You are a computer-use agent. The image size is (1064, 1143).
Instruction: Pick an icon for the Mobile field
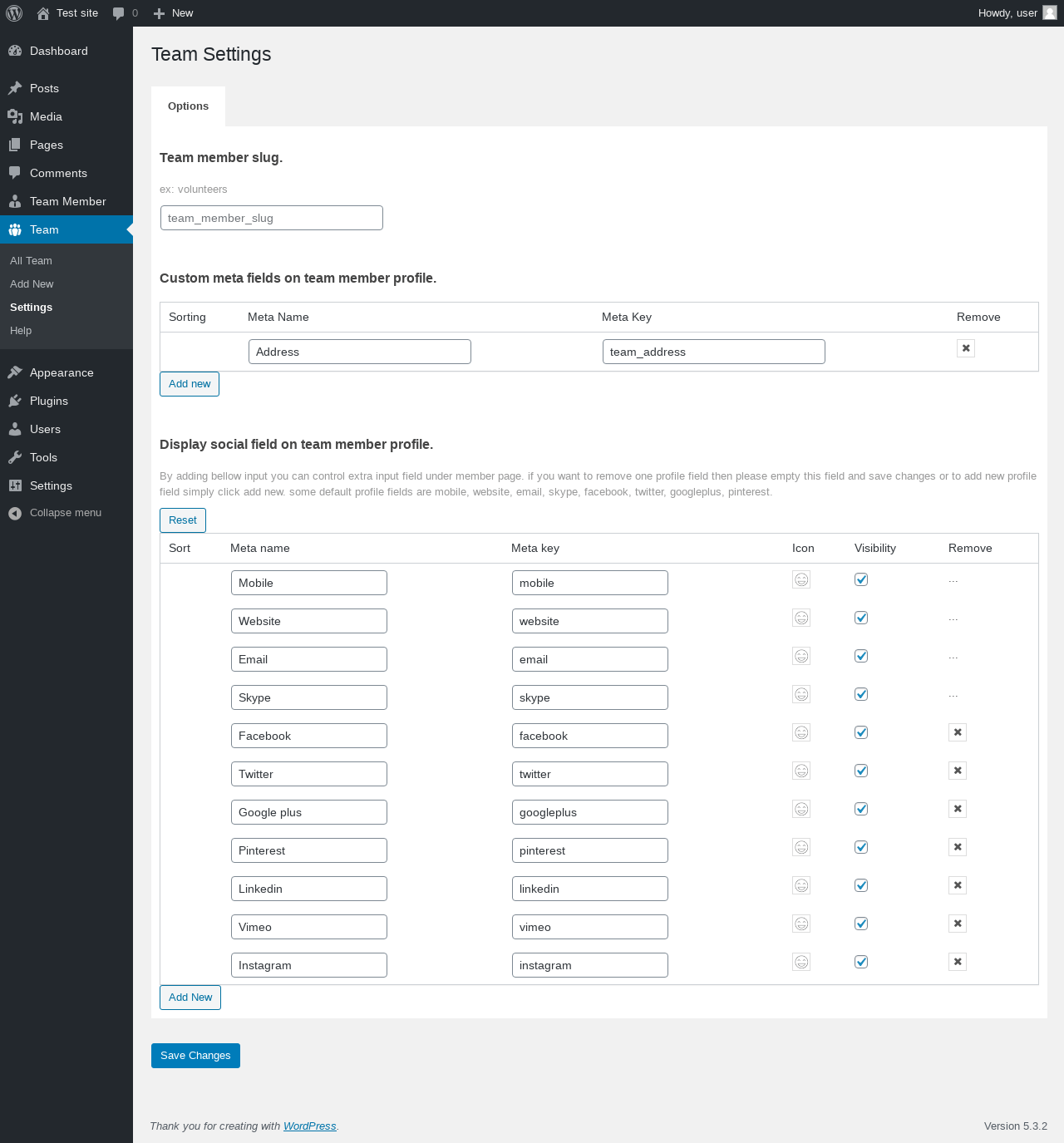click(801, 579)
